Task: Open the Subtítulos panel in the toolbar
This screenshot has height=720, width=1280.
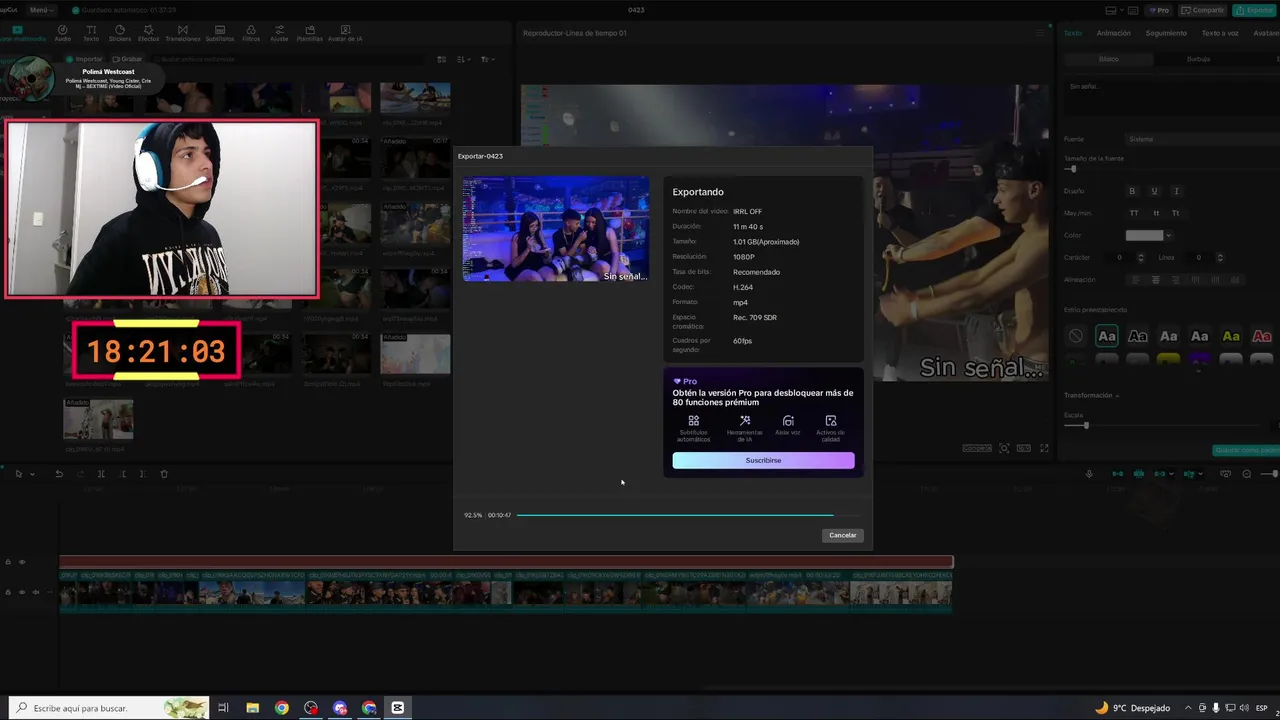Action: click(x=220, y=33)
